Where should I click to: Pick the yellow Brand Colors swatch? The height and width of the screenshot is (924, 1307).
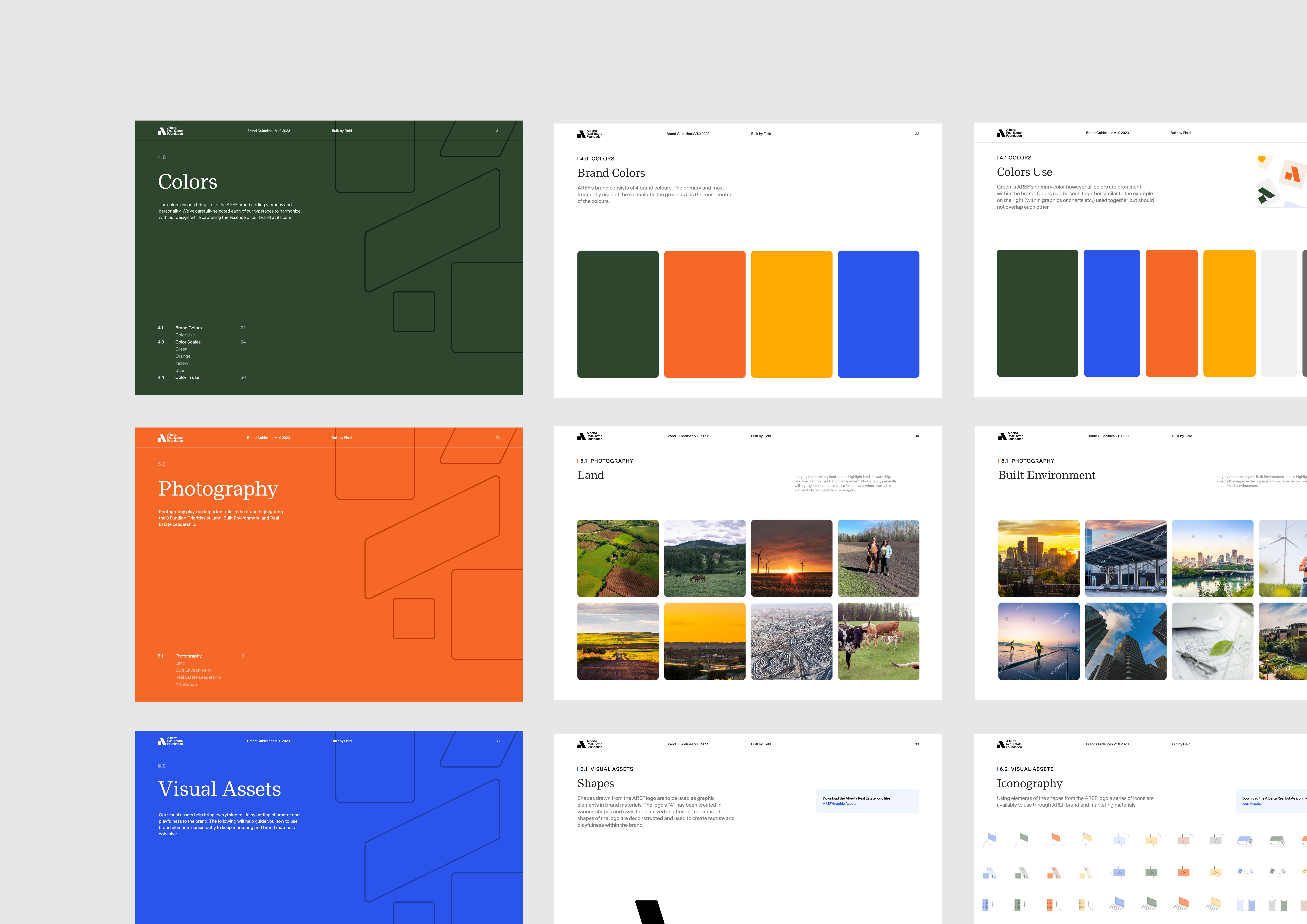point(792,314)
